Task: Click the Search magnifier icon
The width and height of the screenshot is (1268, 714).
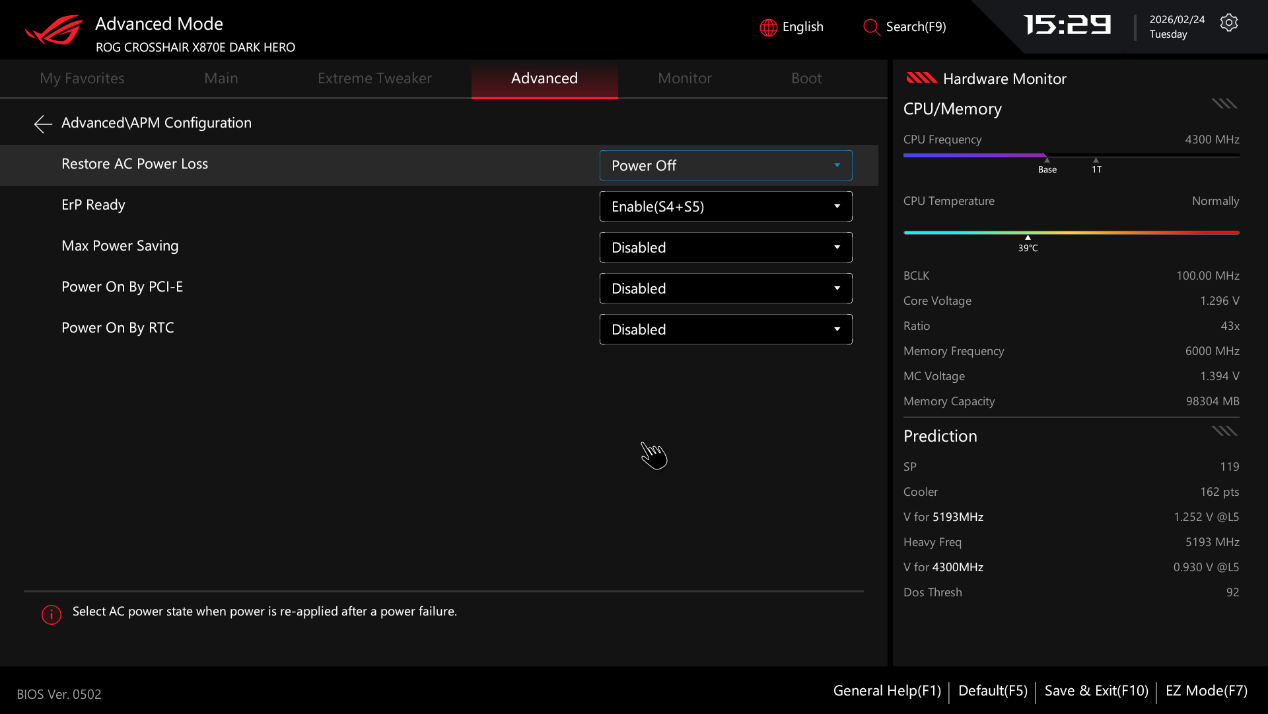Action: coord(871,27)
